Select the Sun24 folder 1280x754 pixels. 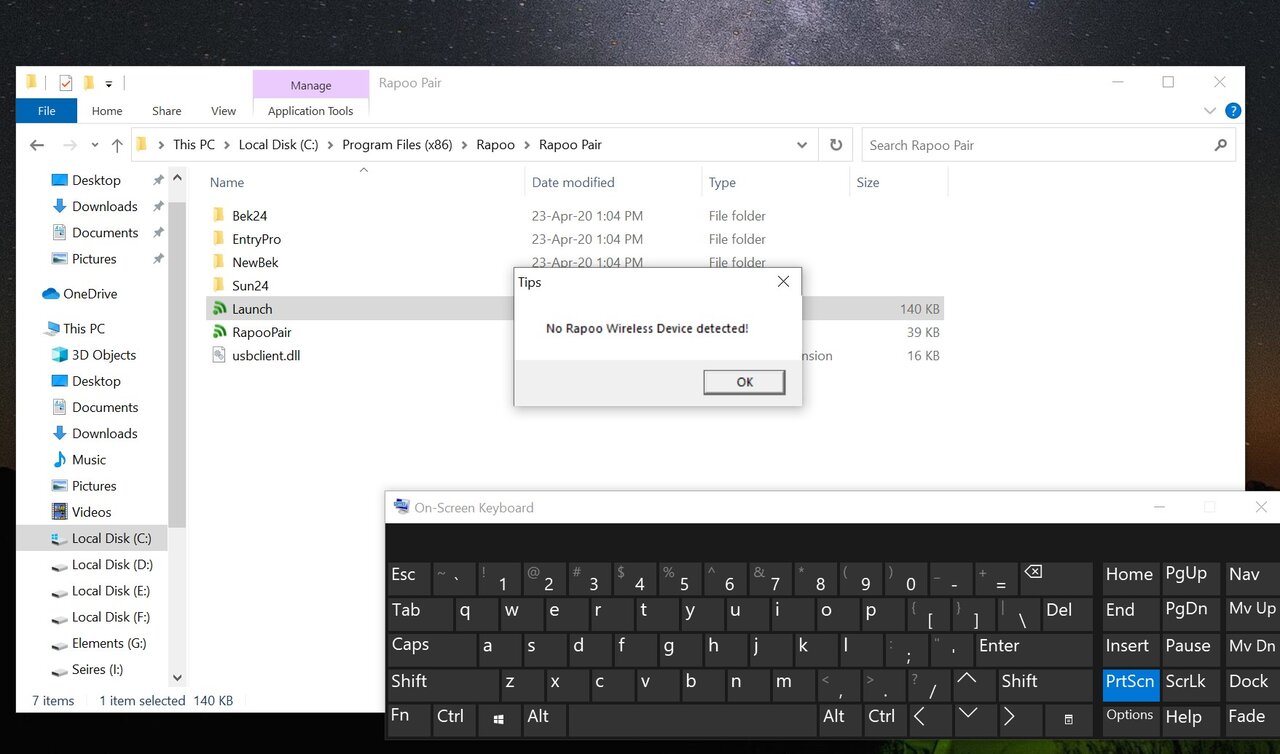(250, 285)
